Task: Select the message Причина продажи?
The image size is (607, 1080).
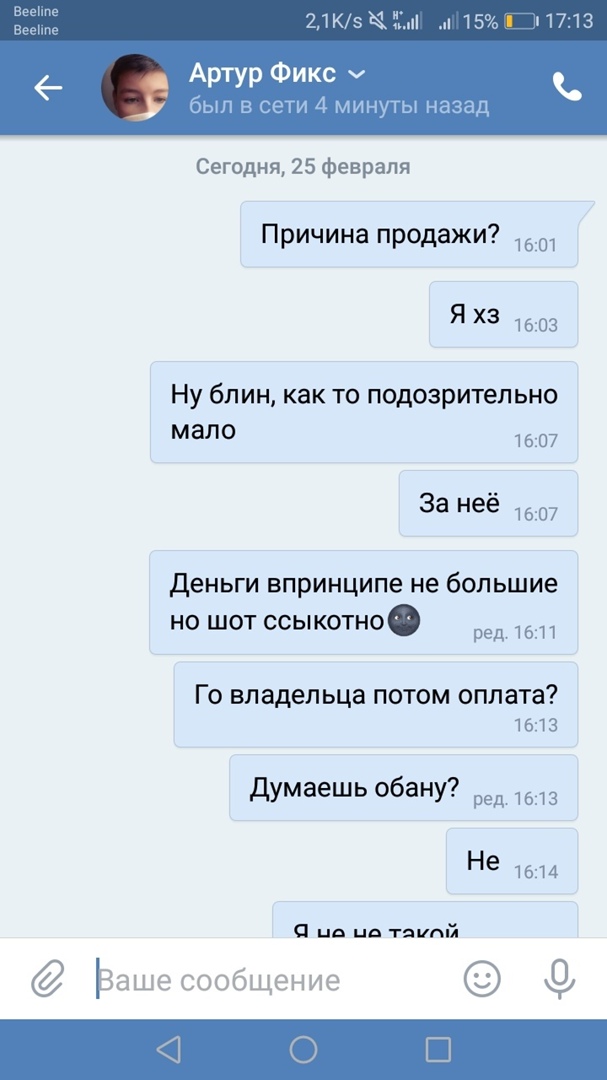Action: tap(409, 235)
